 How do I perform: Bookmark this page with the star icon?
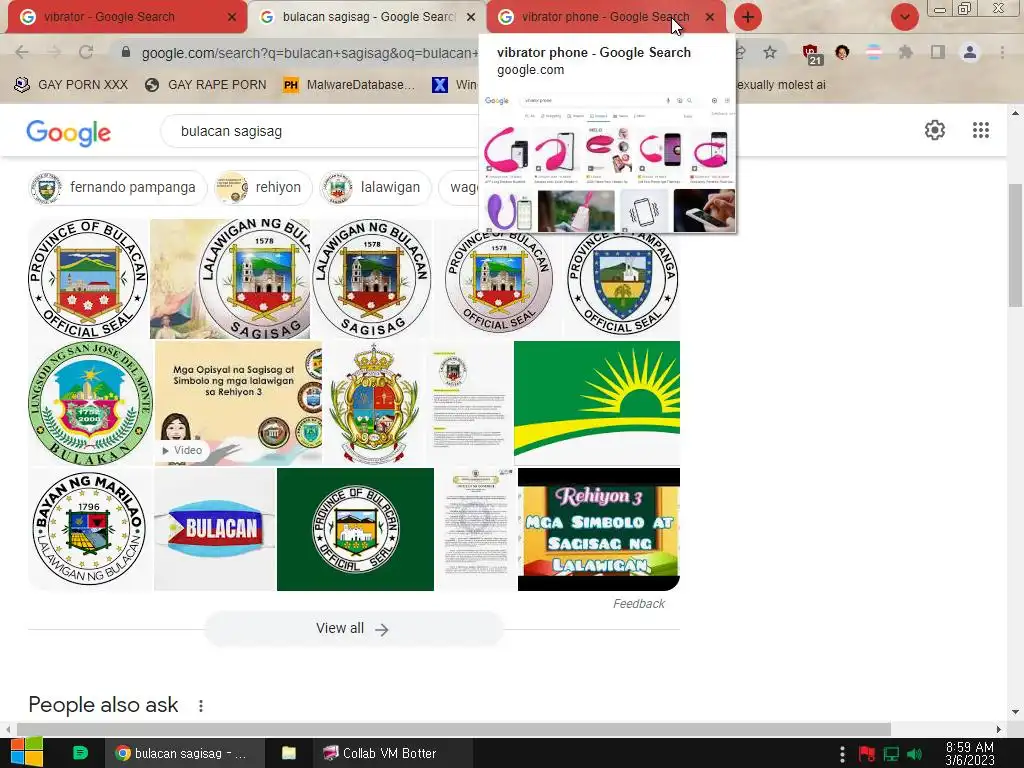770,52
